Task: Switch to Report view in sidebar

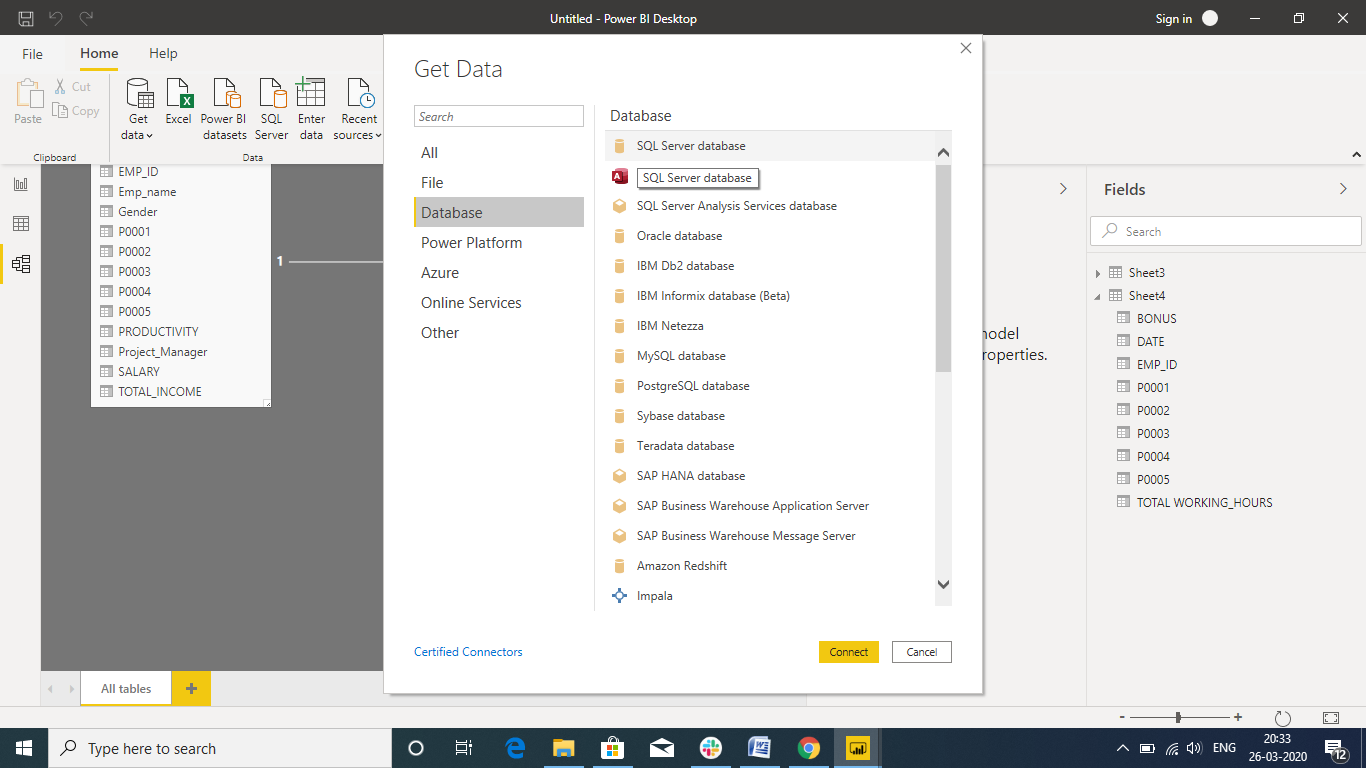Action: pos(21,184)
